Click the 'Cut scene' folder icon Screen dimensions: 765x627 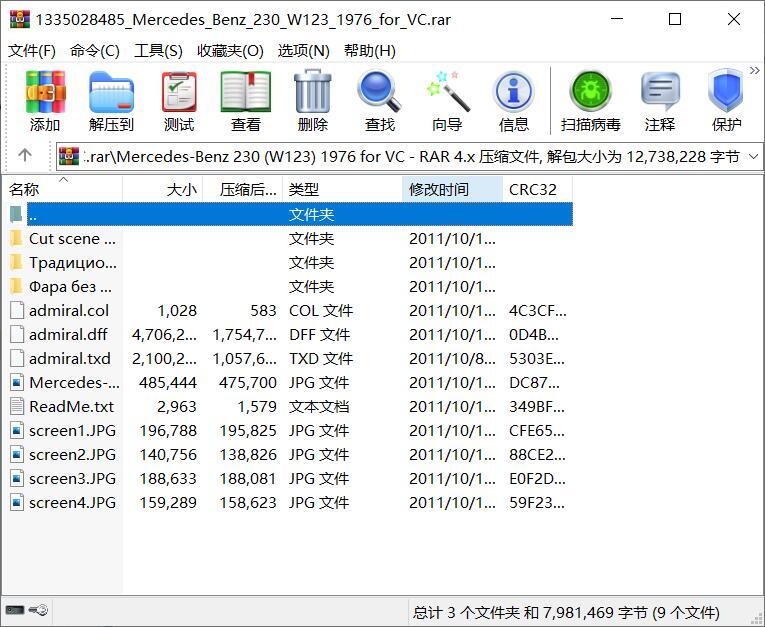(x=16, y=239)
